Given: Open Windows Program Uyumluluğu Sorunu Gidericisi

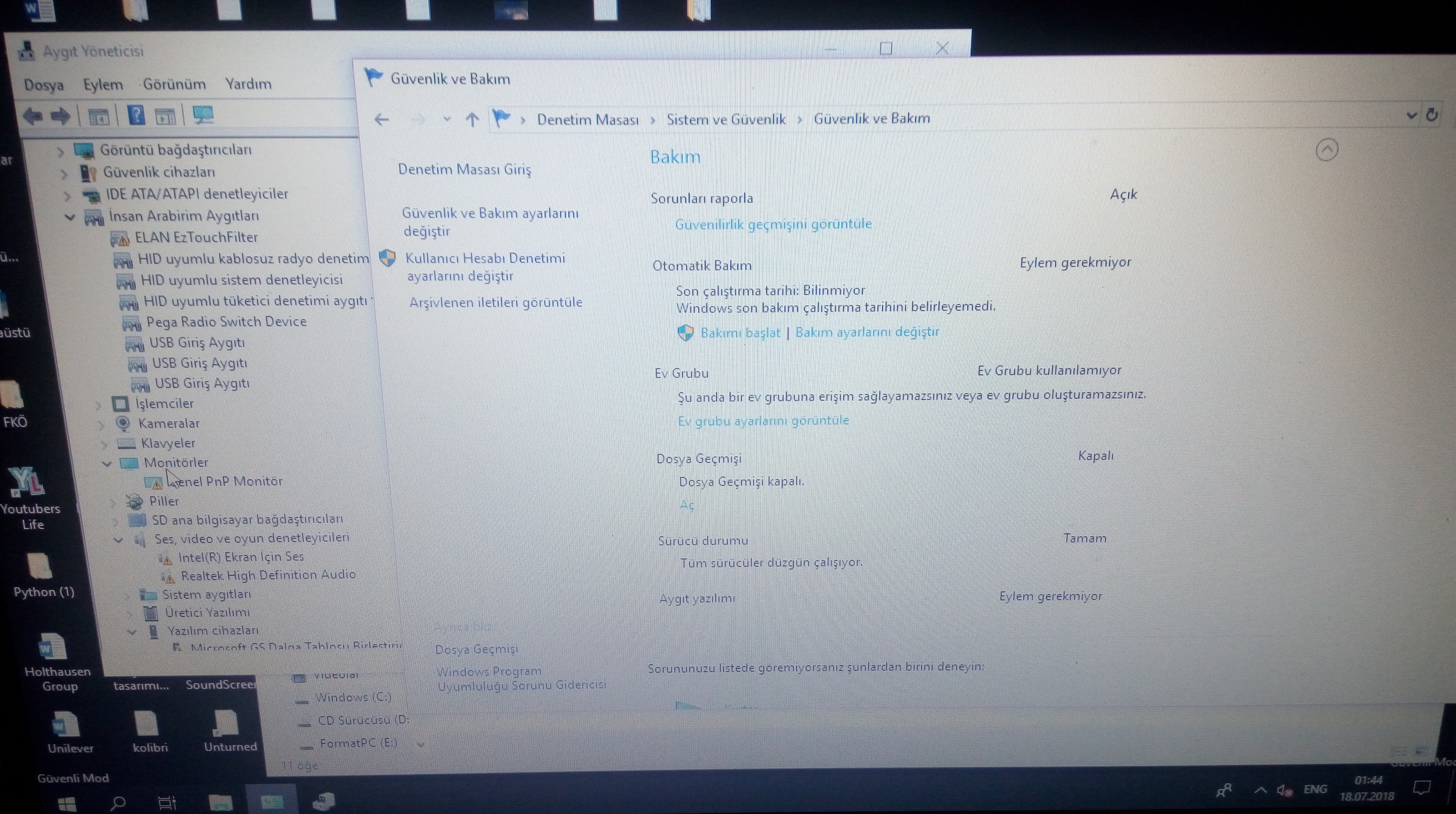Looking at the screenshot, I should [x=521, y=678].
